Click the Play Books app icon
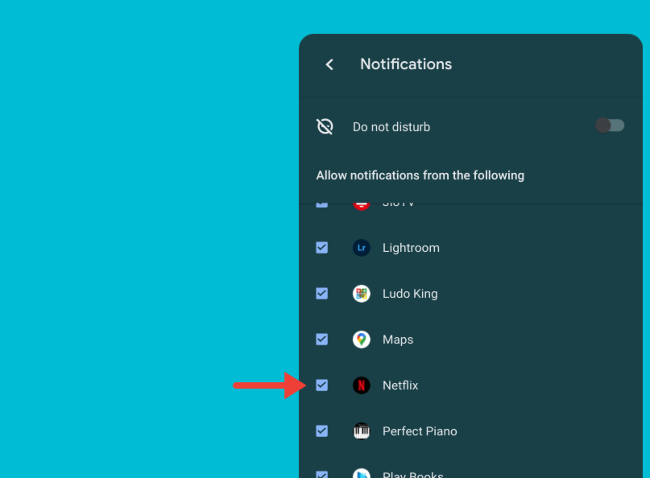Viewport: 650px width, 478px height. click(362, 473)
